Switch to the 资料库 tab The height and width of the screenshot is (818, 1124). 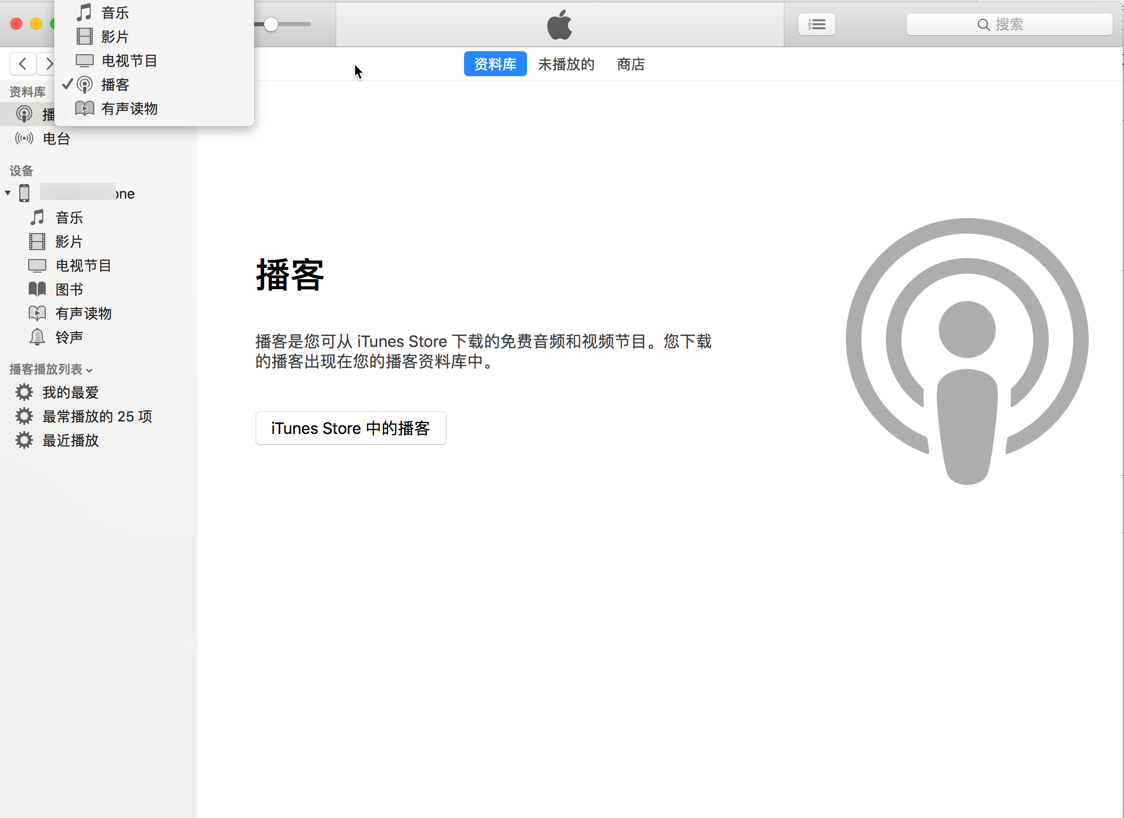pos(495,64)
